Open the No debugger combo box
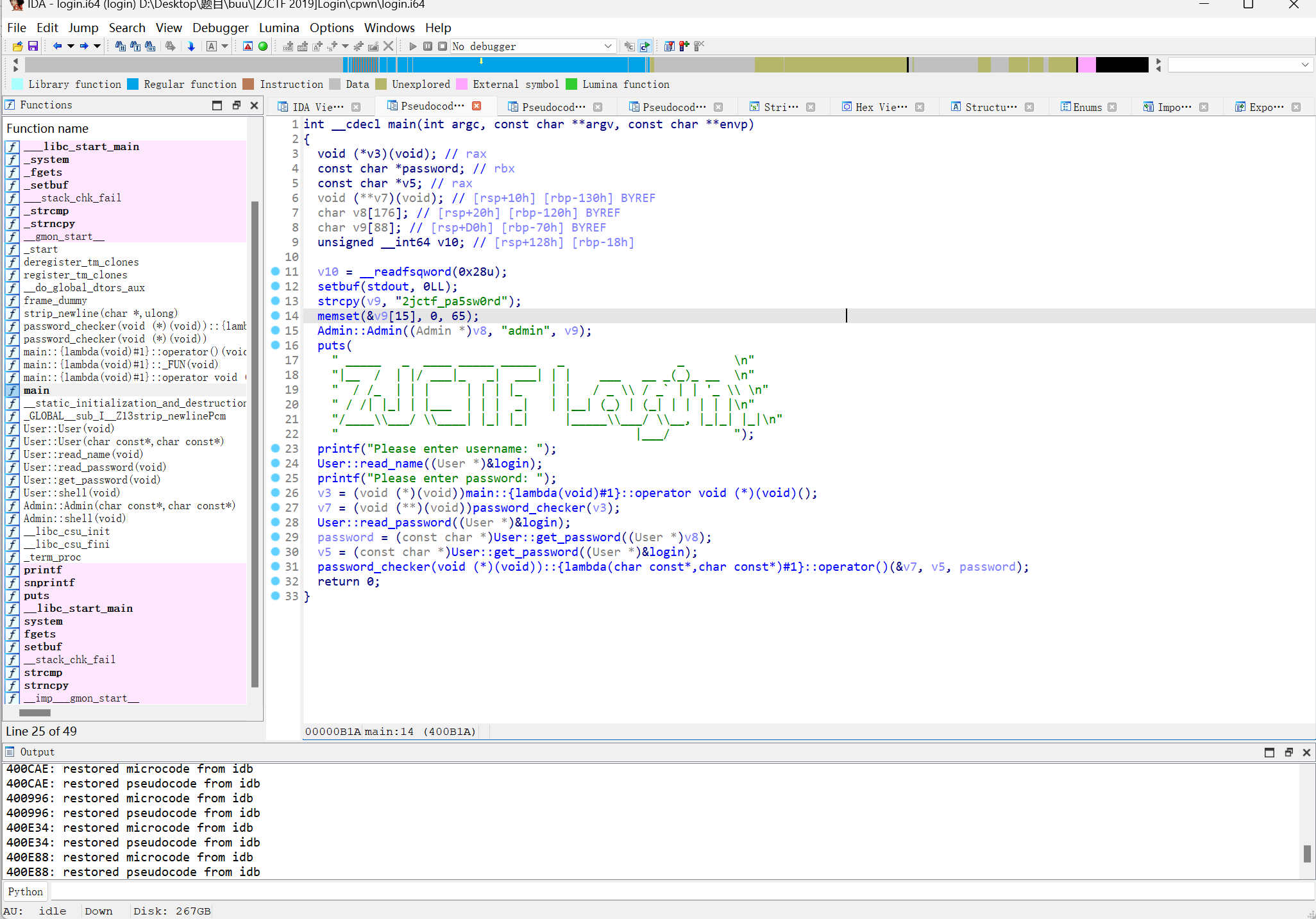This screenshot has height=919, width=1316. click(x=533, y=46)
